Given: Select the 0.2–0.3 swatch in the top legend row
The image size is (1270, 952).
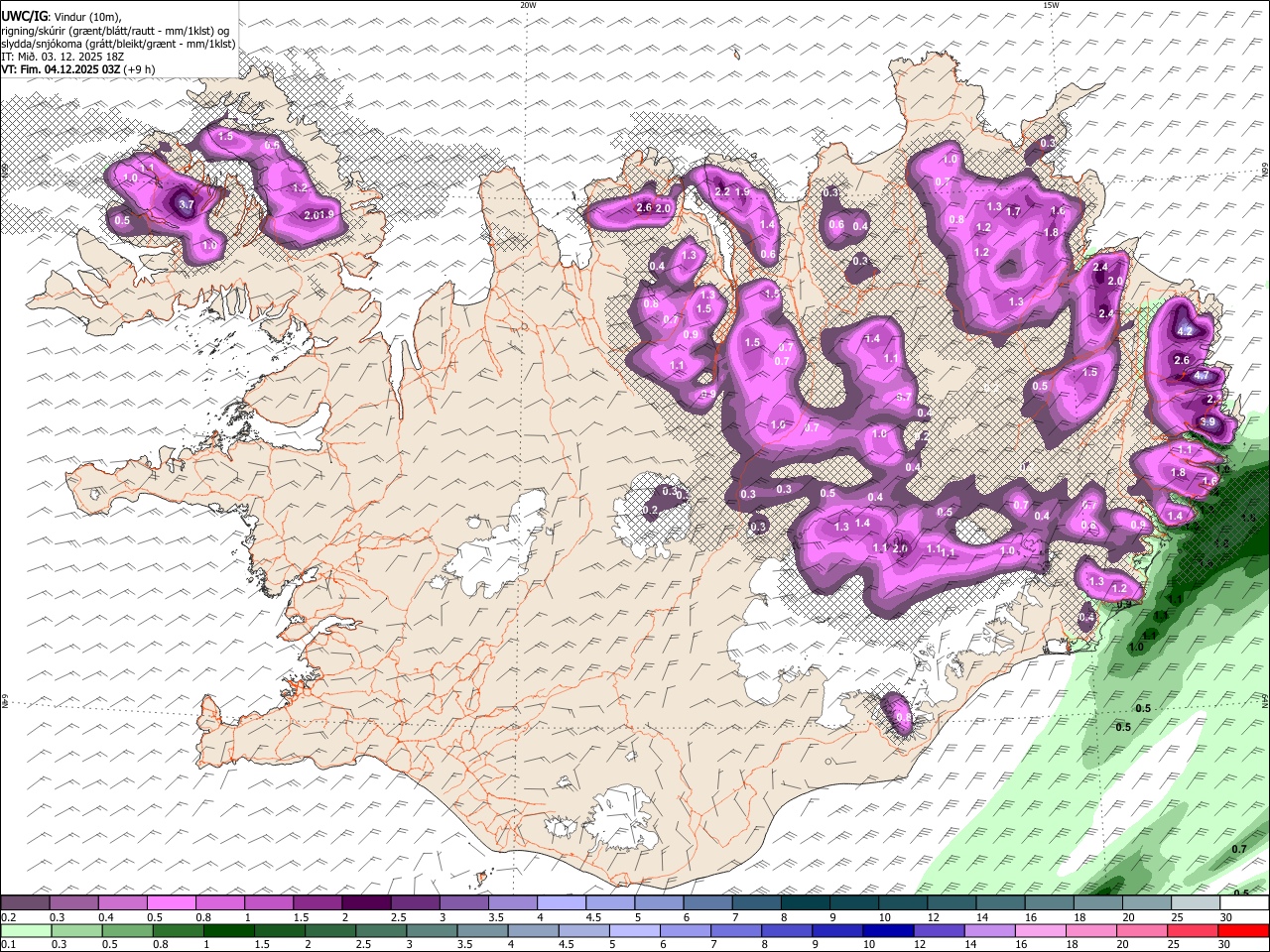Looking at the screenshot, I should coord(25,903).
